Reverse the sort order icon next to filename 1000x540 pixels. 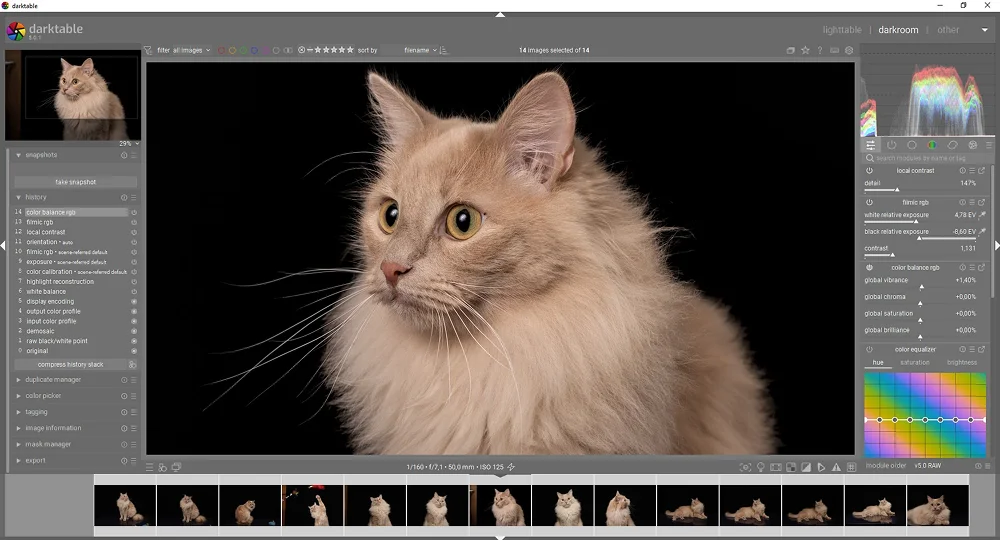444,50
